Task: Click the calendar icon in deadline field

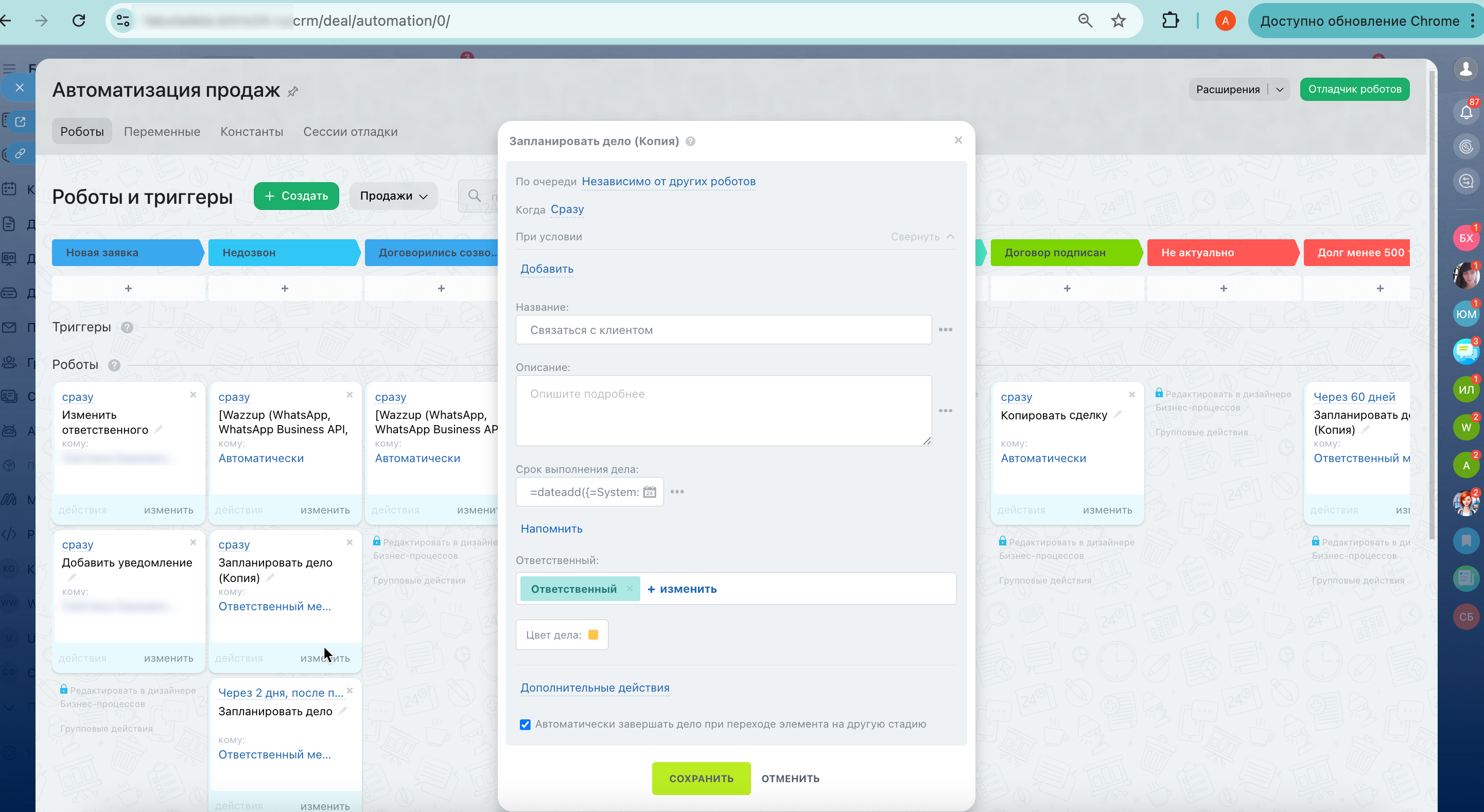Action: click(649, 492)
